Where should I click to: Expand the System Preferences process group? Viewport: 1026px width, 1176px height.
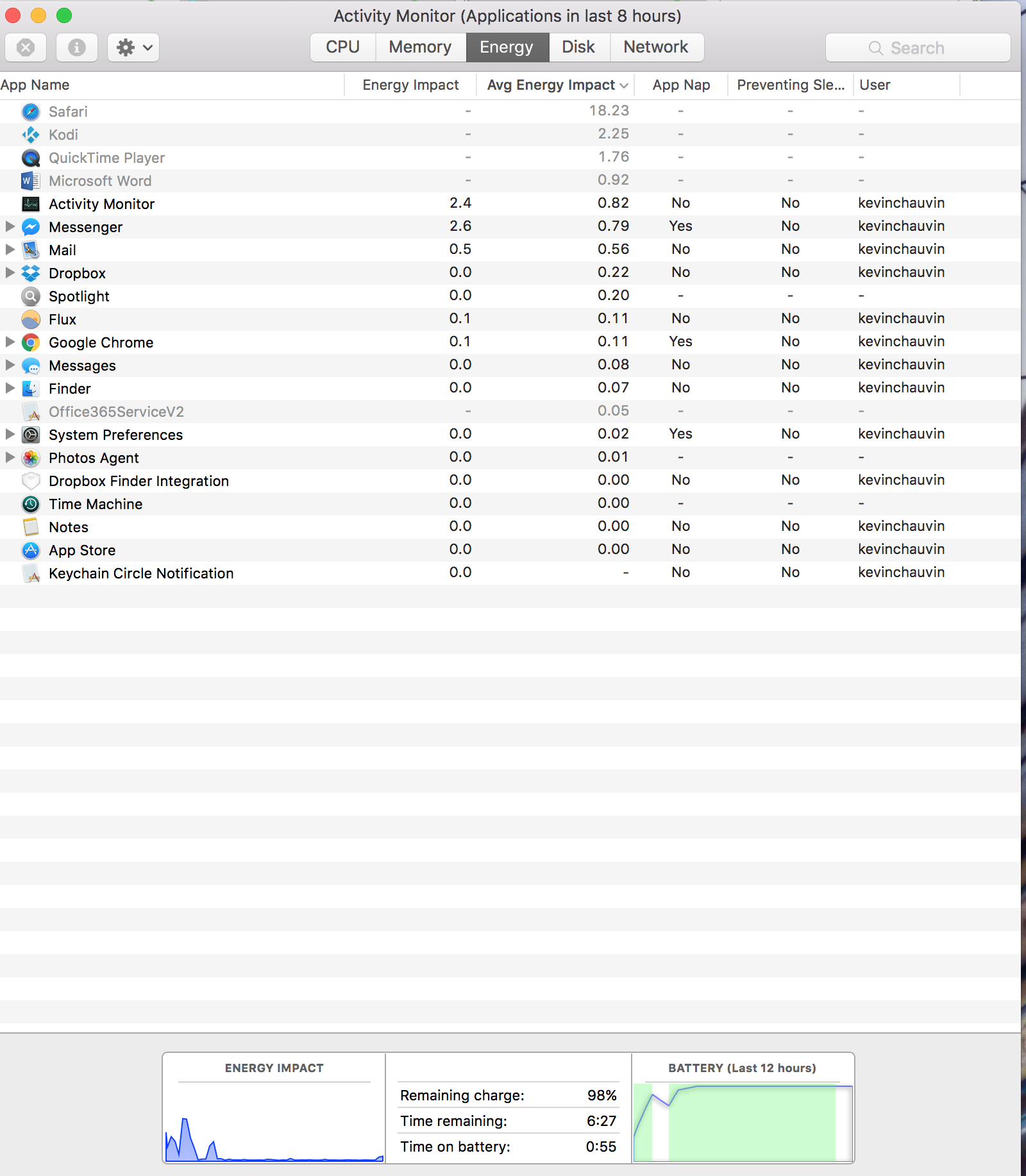tap(10, 434)
